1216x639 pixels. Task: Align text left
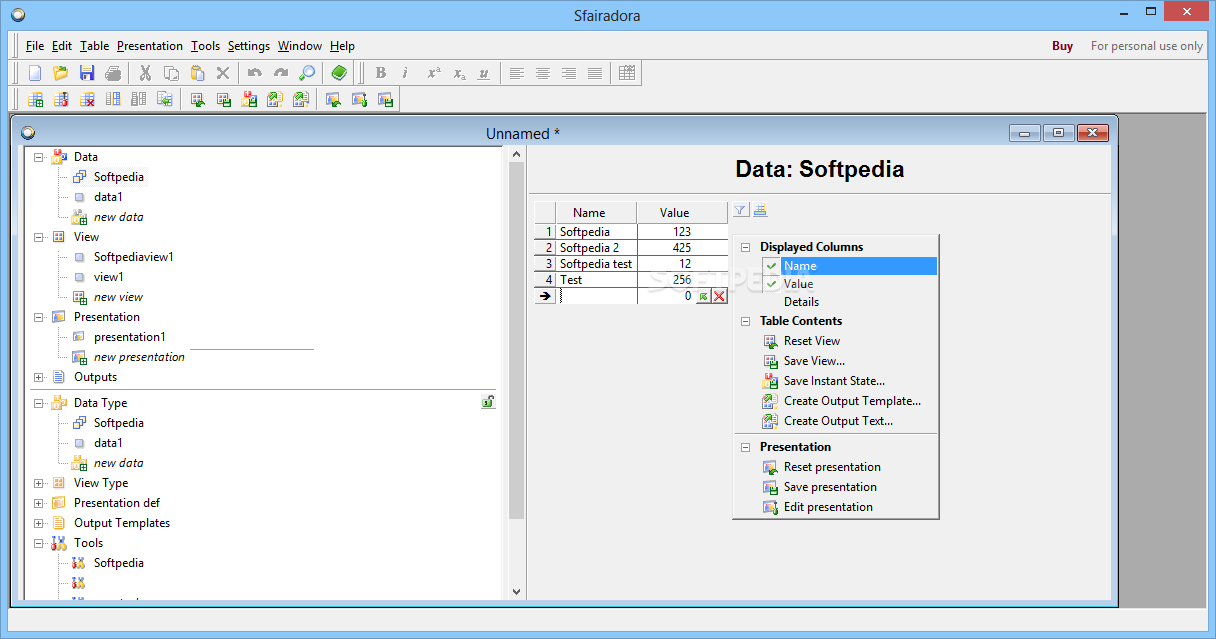point(517,73)
